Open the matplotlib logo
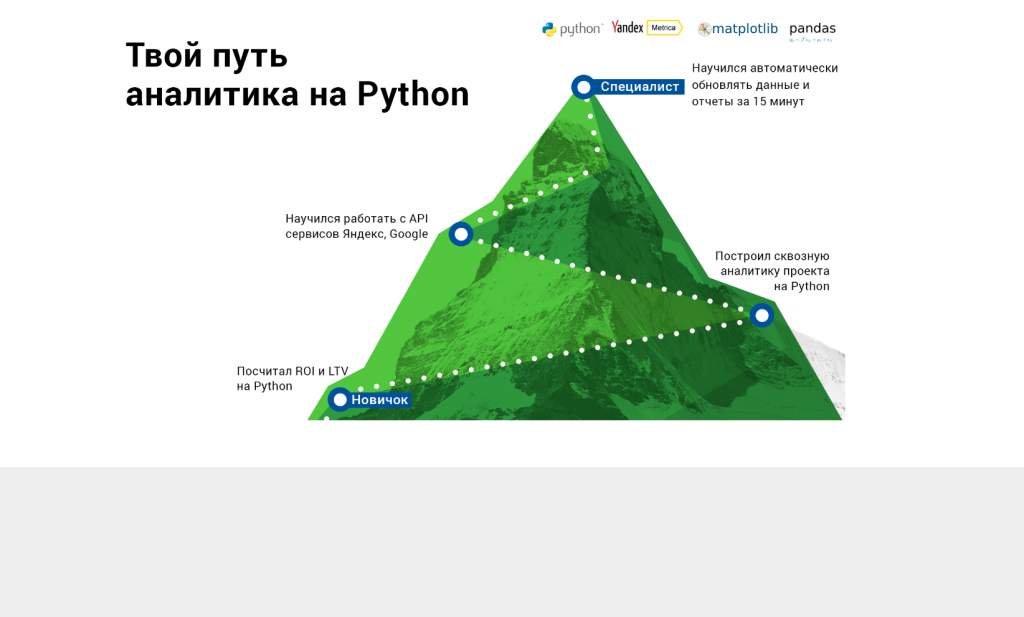 (737, 29)
